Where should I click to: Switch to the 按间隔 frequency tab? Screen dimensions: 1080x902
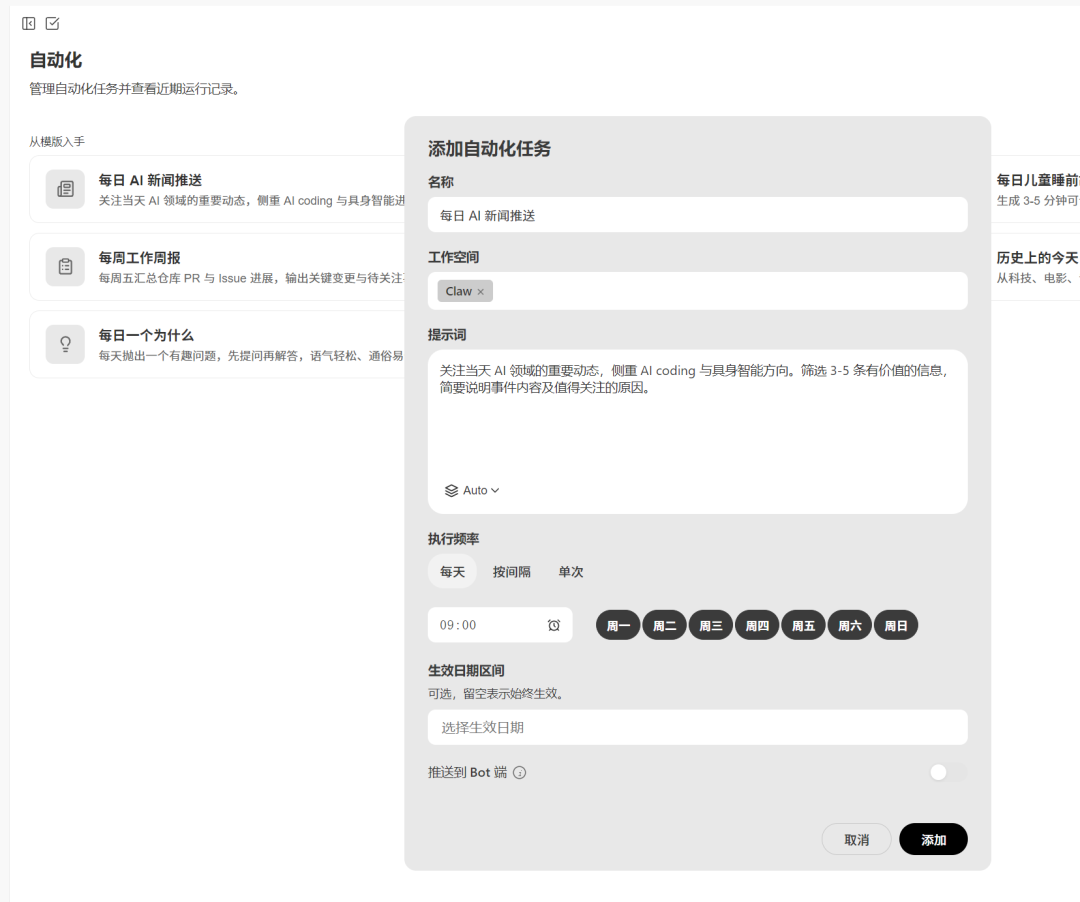(x=511, y=572)
